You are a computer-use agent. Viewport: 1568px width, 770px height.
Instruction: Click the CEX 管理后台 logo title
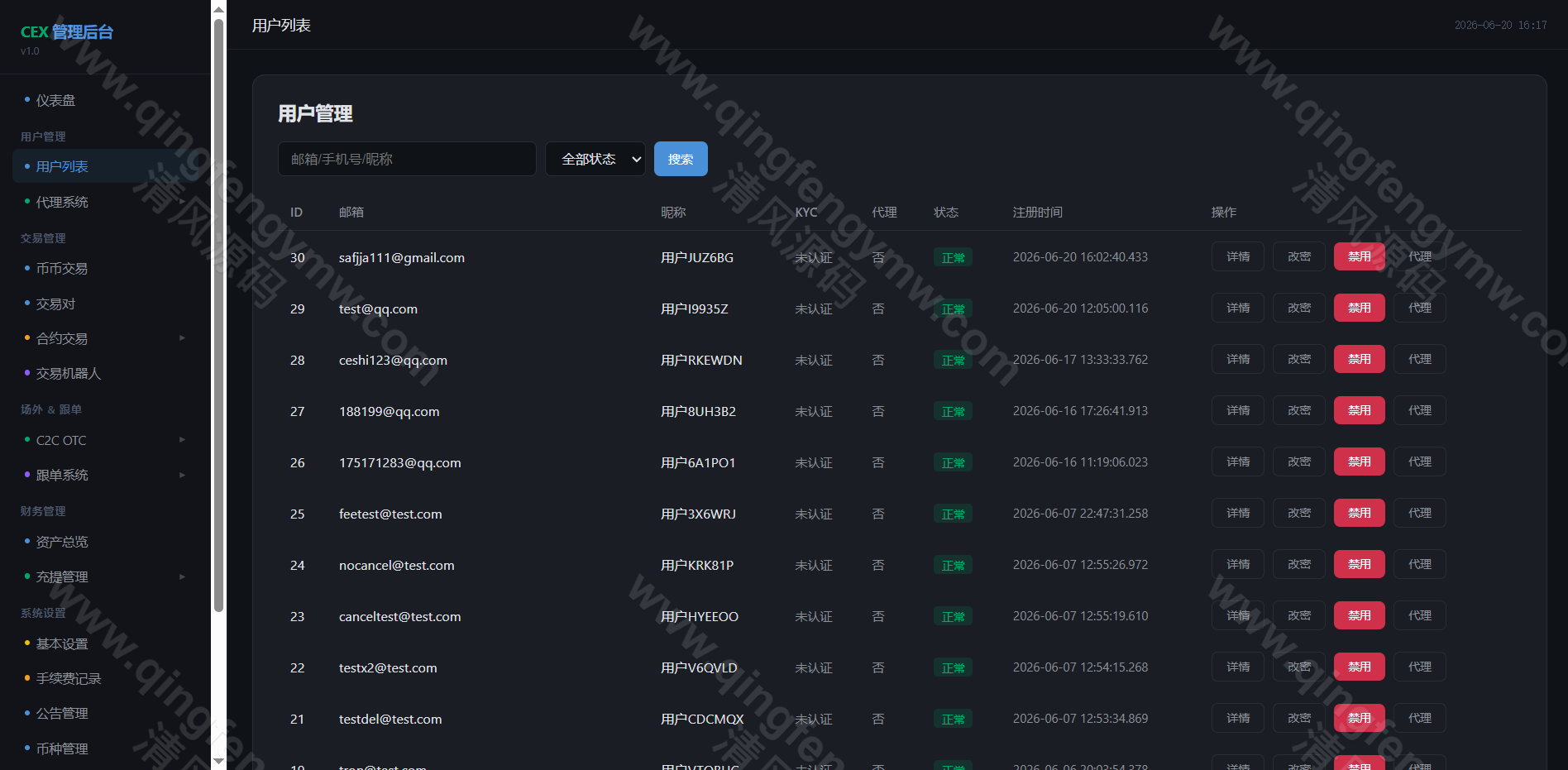(67, 31)
